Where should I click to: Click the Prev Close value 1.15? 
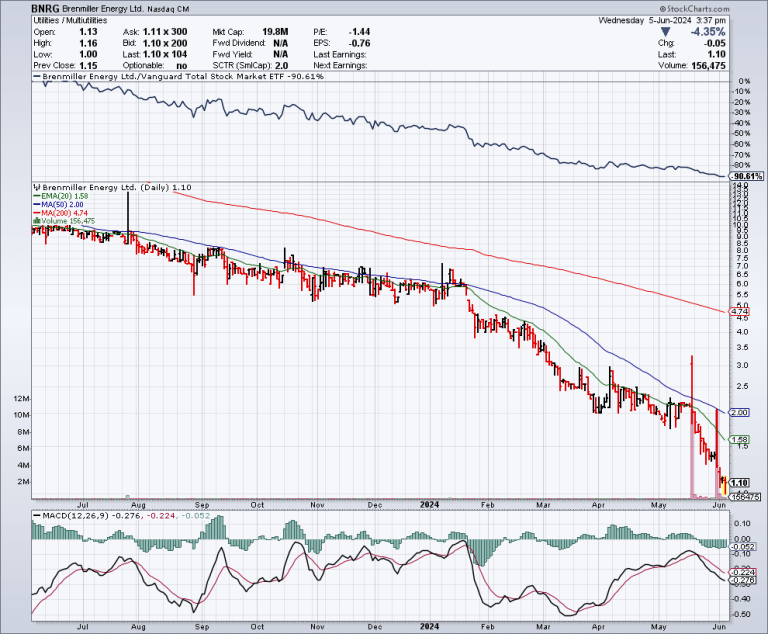click(x=88, y=66)
